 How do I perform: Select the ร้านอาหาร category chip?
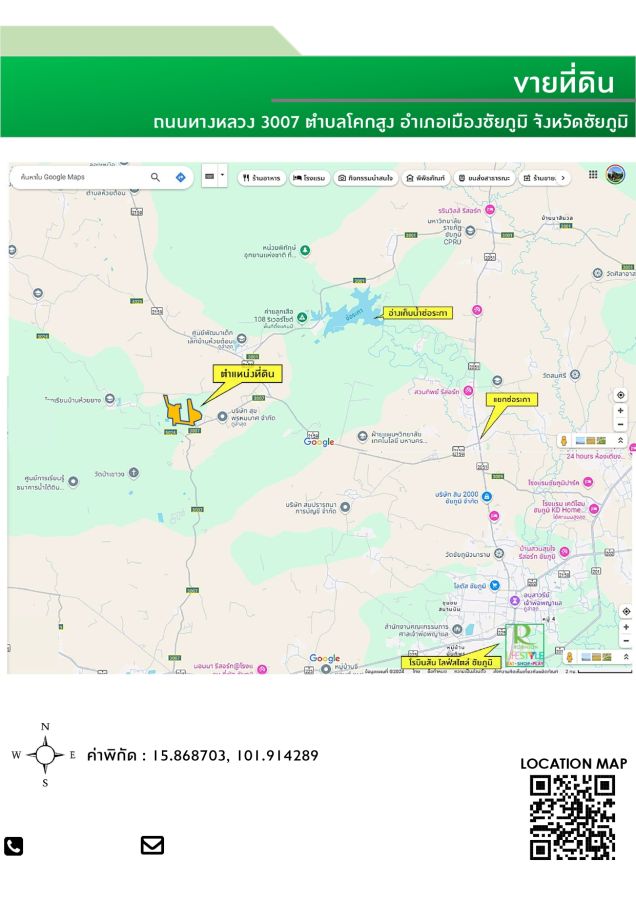261,178
